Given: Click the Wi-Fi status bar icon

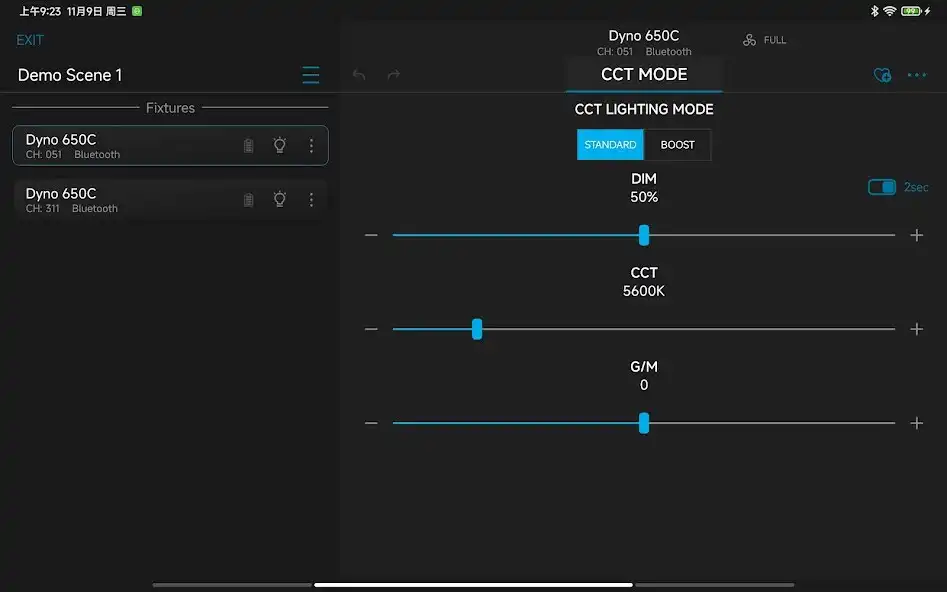Looking at the screenshot, I should [x=889, y=11].
